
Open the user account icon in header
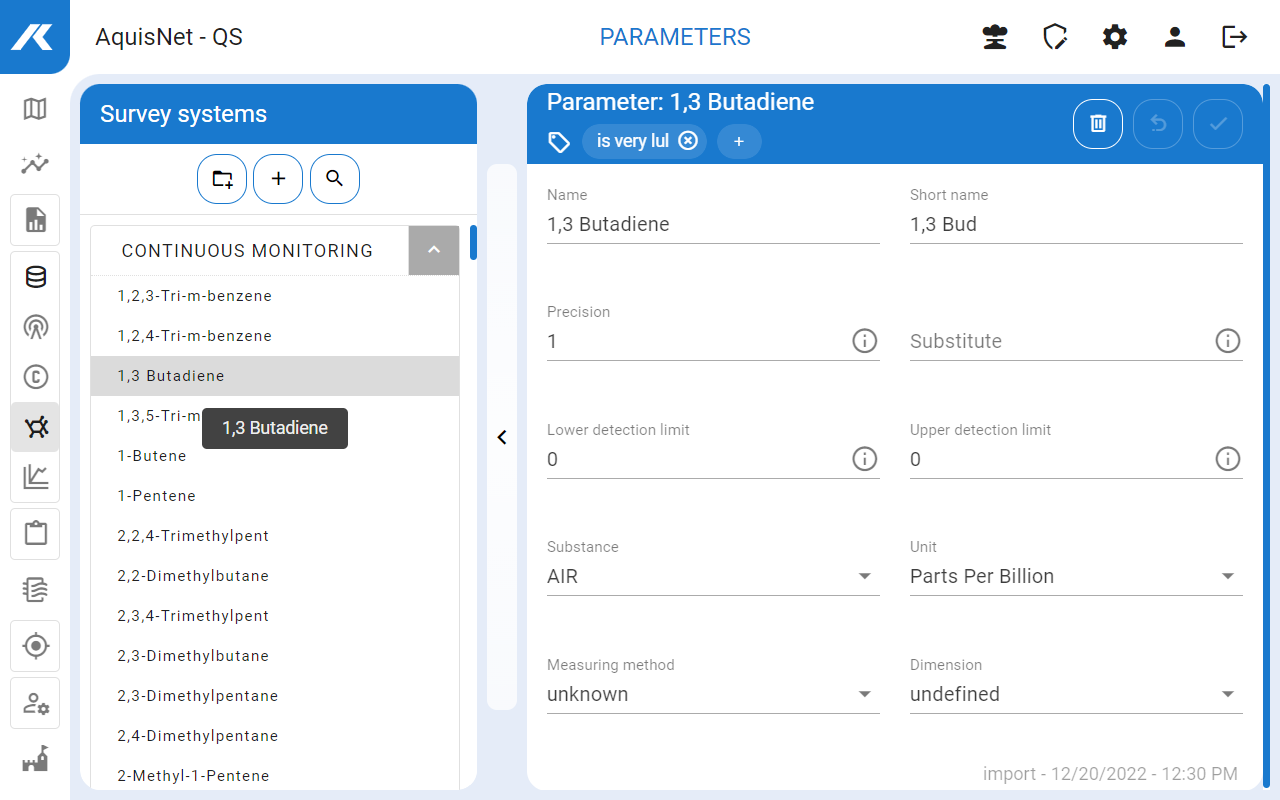click(x=1175, y=37)
